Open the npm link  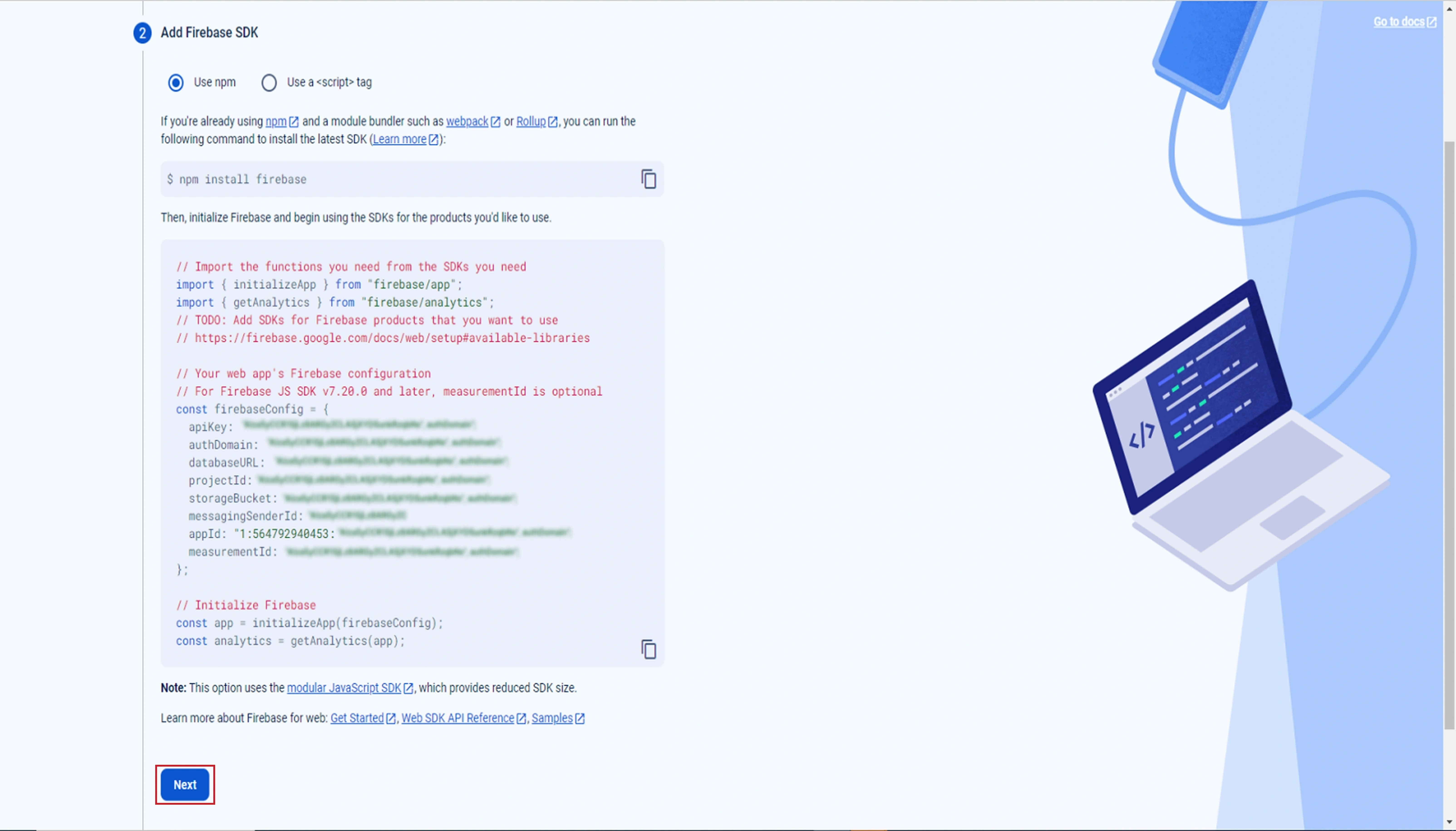282,122
